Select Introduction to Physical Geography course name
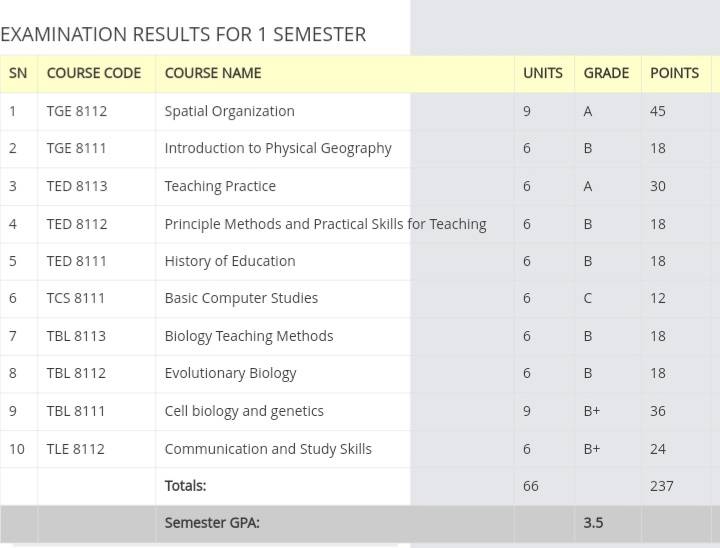 pos(278,149)
